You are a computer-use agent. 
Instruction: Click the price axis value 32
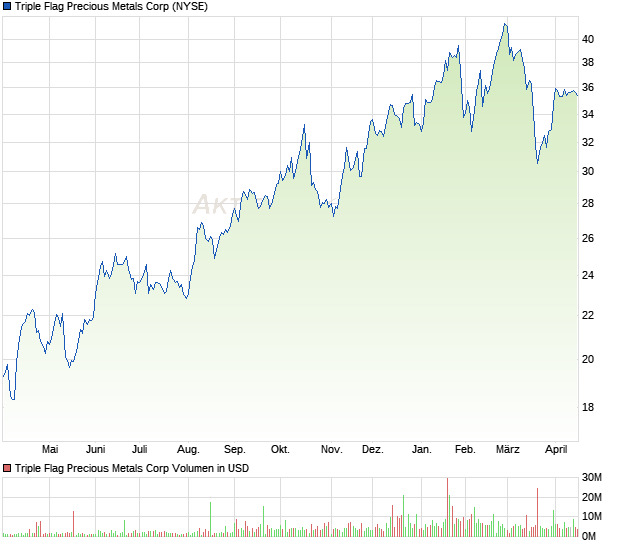[588, 142]
